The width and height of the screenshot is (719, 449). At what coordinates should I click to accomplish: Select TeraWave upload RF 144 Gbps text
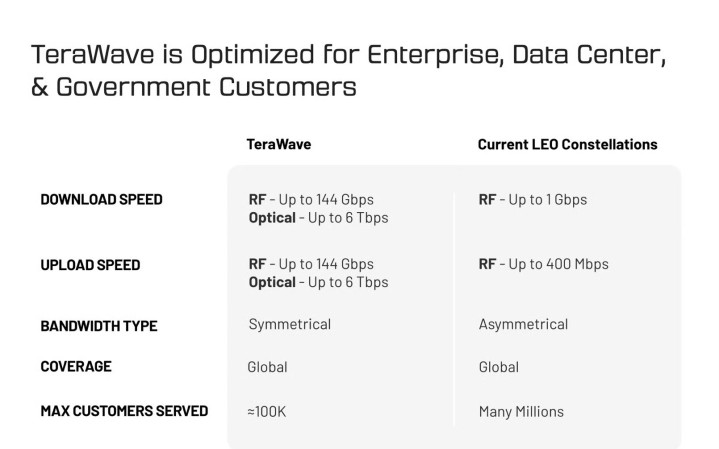point(311,264)
